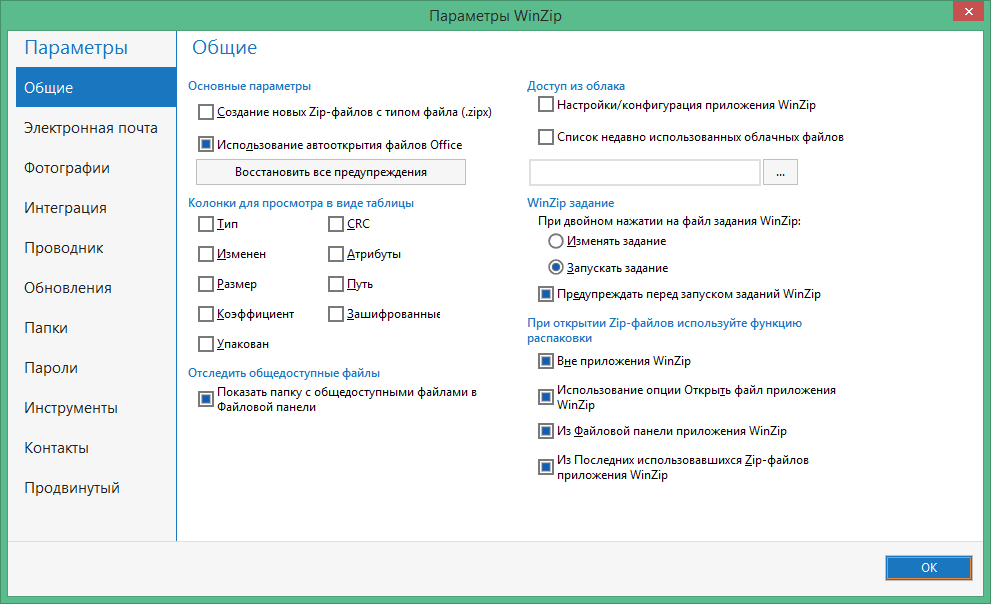
Task: Toggle Из Последних использовавшихся Zip-файлов checkbox
Action: click(x=546, y=467)
